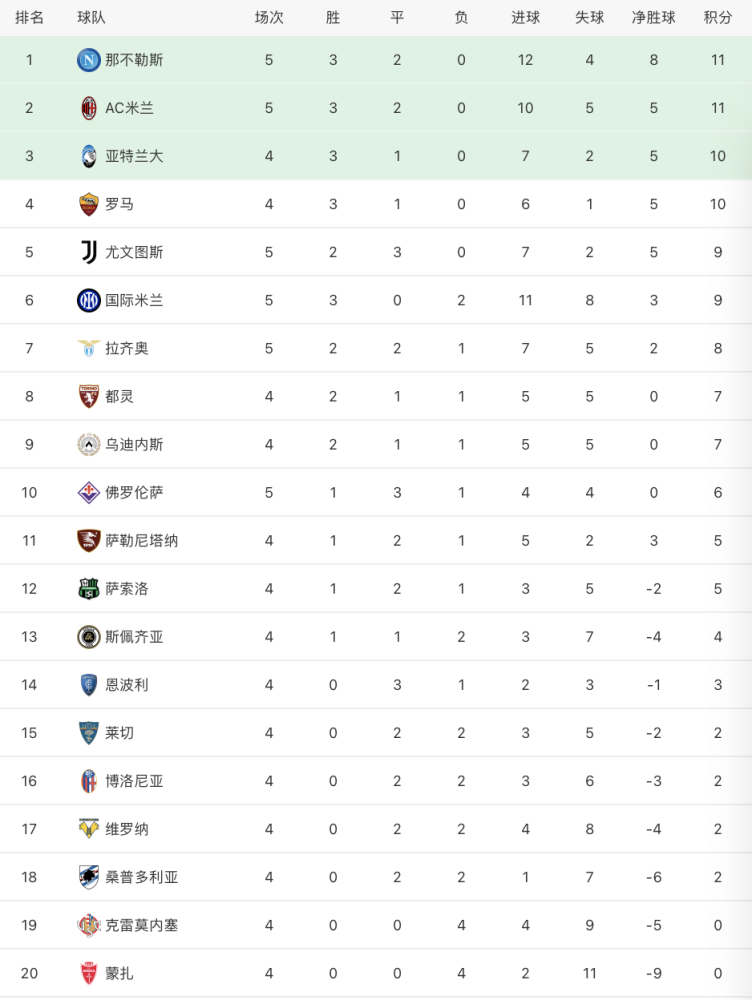
Task: Click the Juventus J logo
Action: (89, 253)
